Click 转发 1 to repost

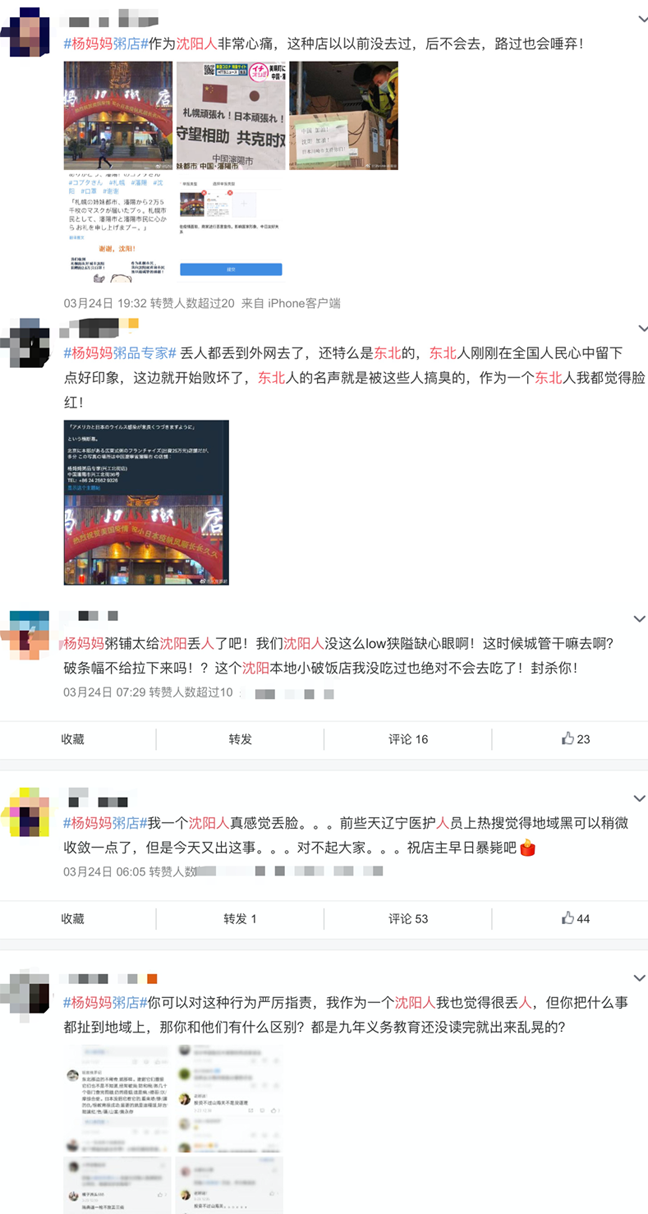240,918
